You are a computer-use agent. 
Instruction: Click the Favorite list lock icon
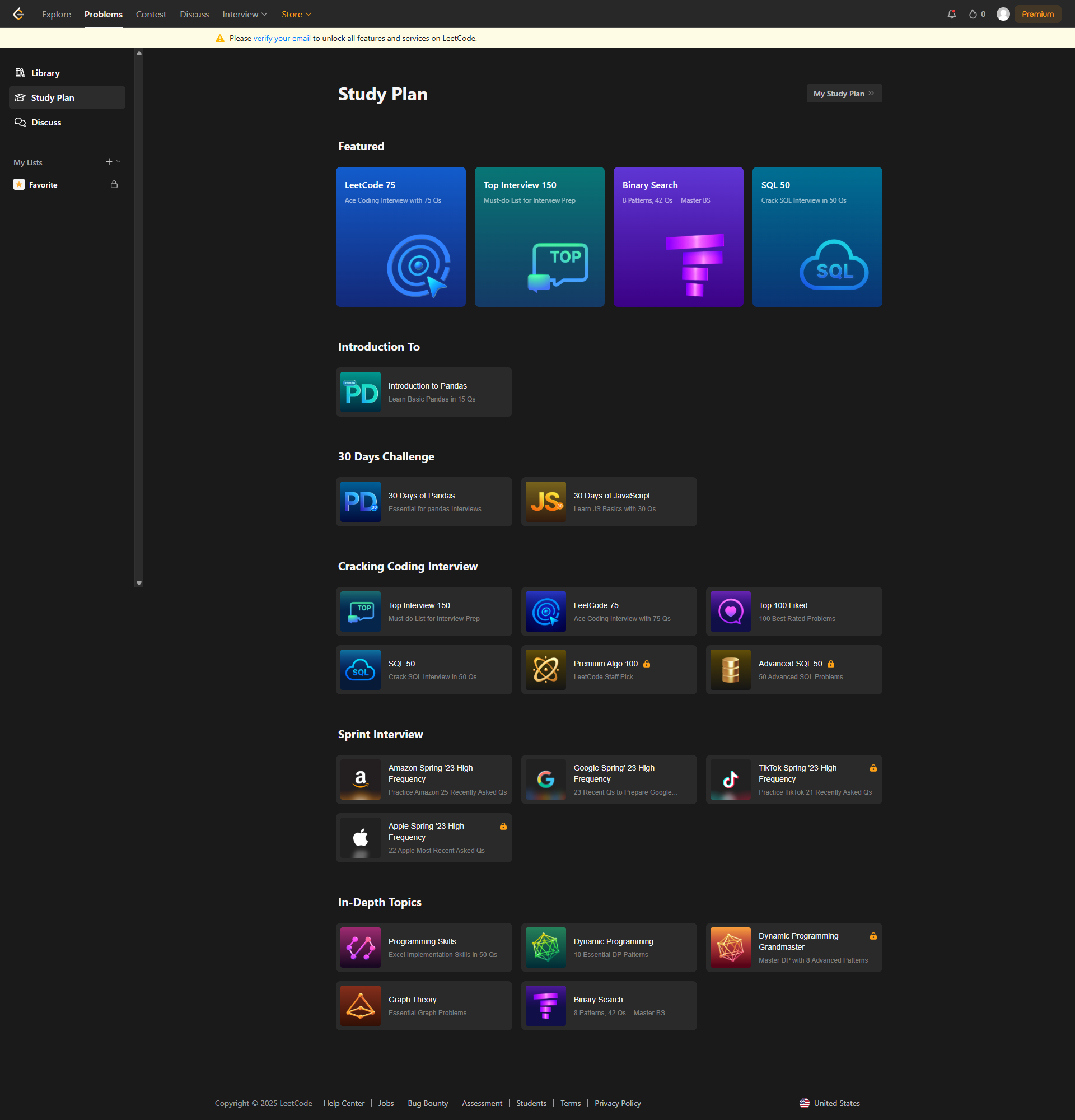coord(114,185)
